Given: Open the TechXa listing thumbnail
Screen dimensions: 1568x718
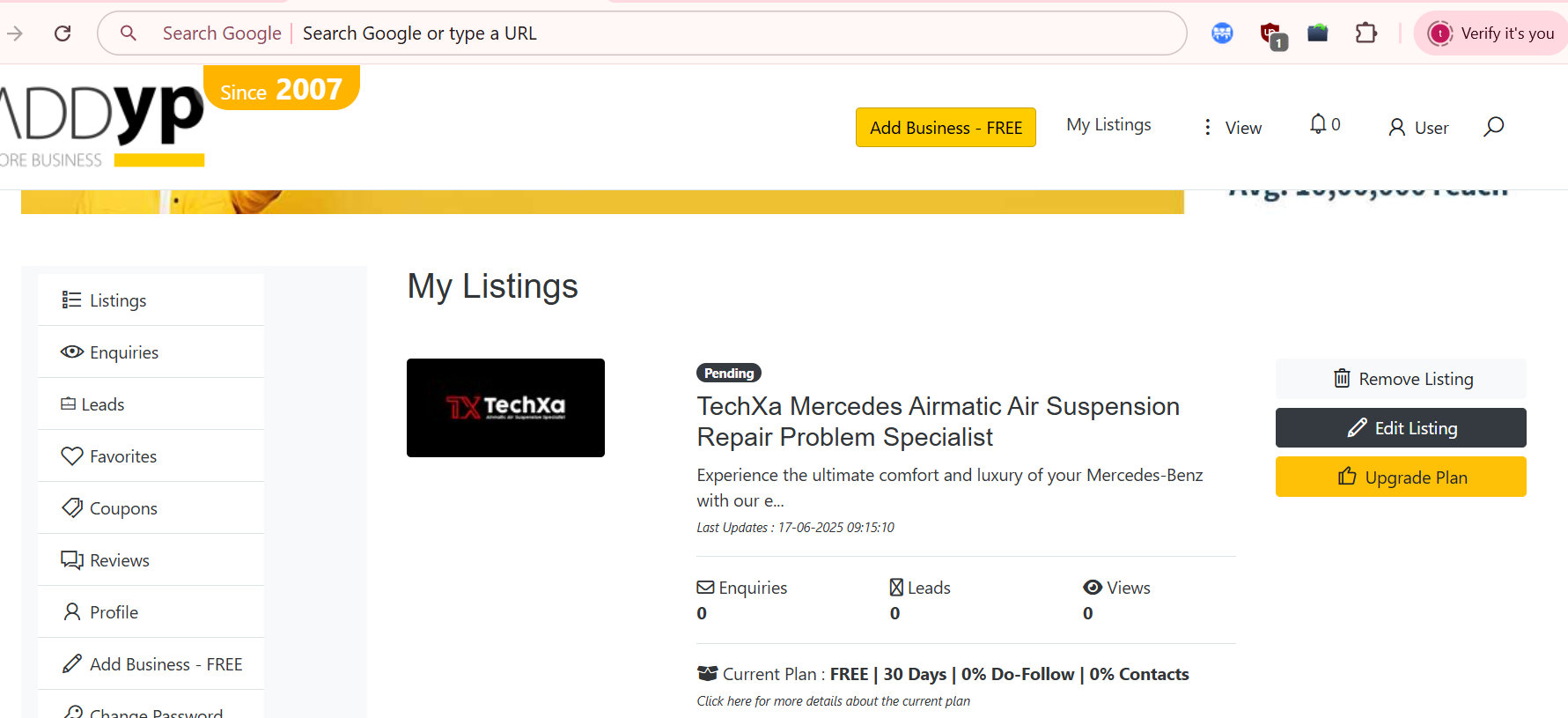Looking at the screenshot, I should (x=505, y=408).
